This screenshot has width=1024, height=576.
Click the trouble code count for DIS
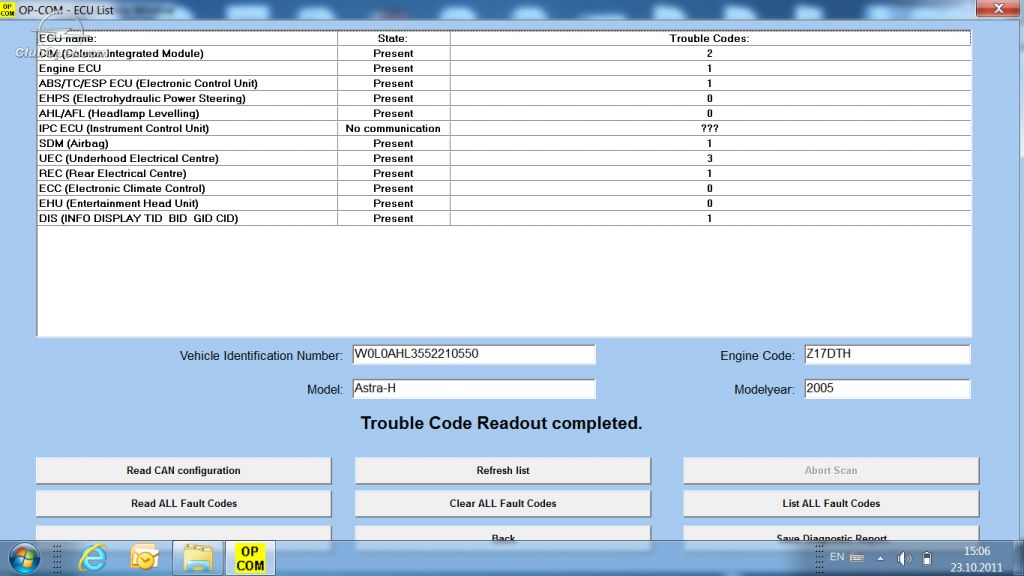(x=710, y=219)
